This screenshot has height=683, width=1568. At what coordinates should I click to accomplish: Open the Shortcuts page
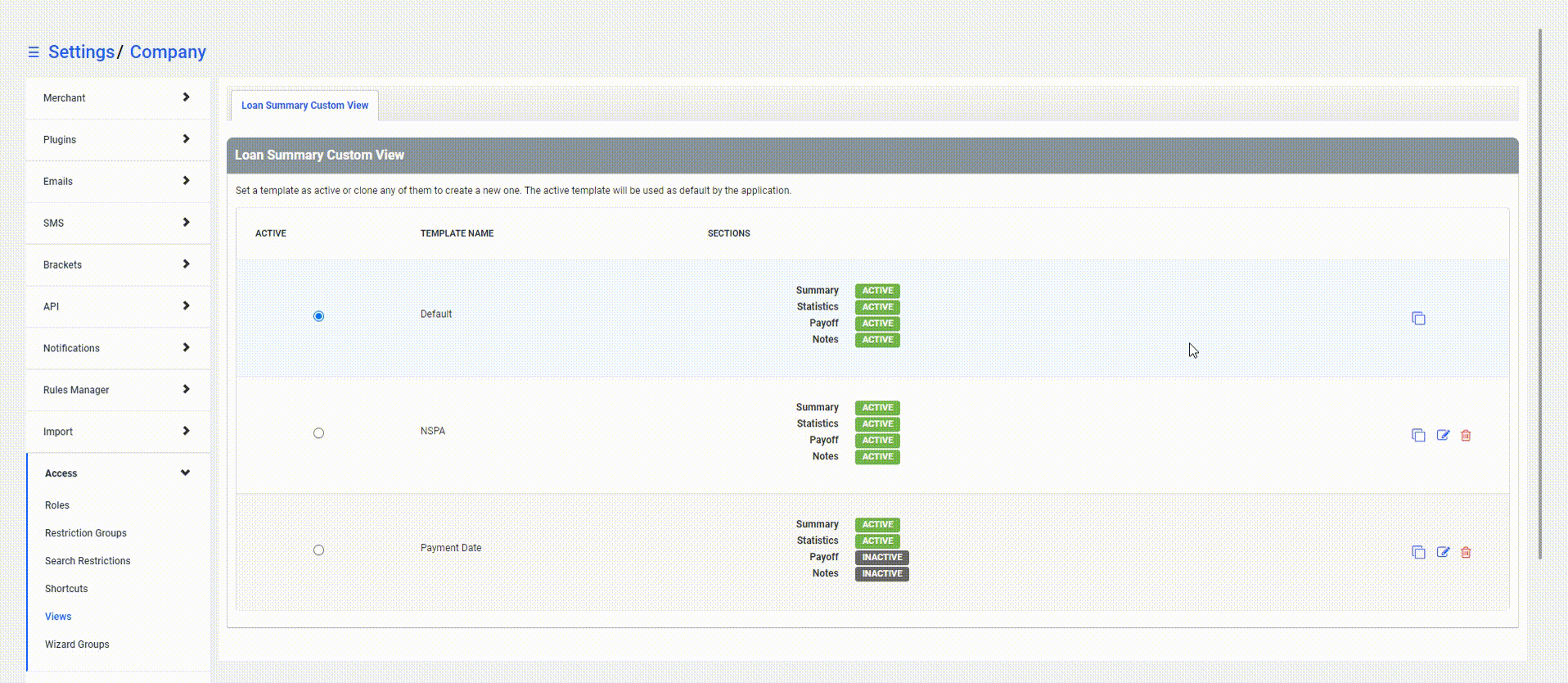pos(66,589)
